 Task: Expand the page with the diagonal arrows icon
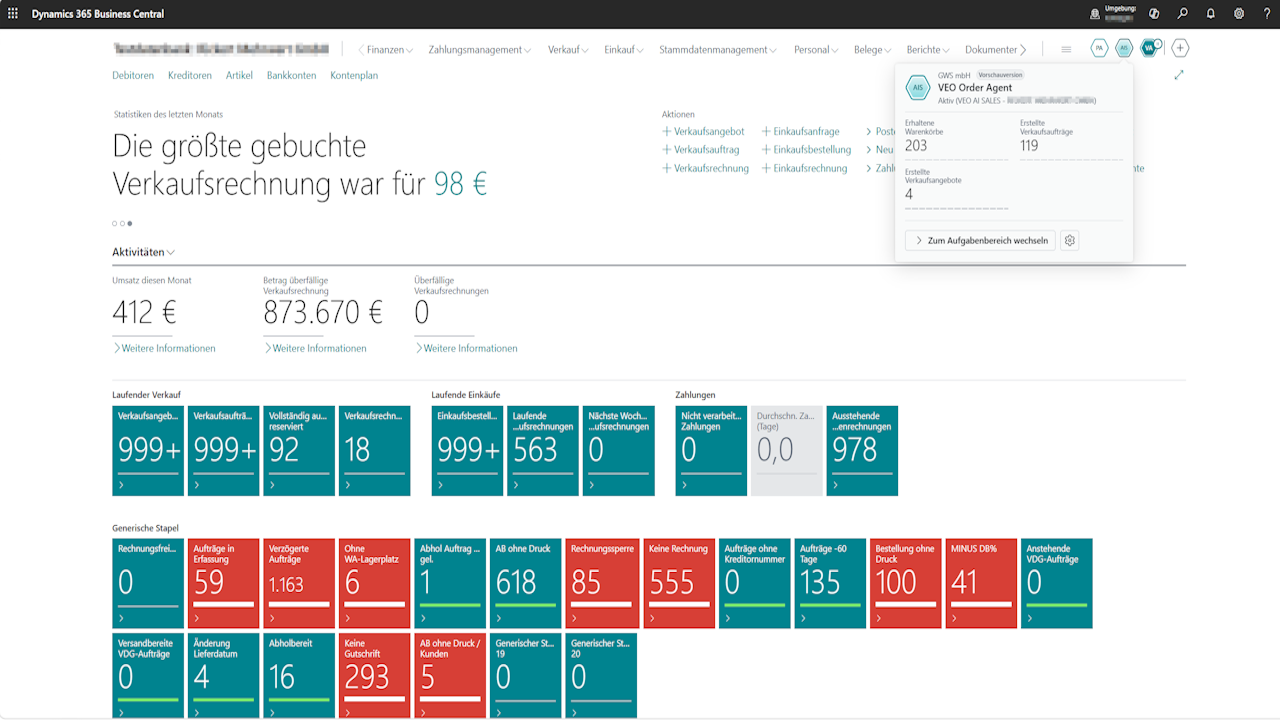tap(1179, 75)
